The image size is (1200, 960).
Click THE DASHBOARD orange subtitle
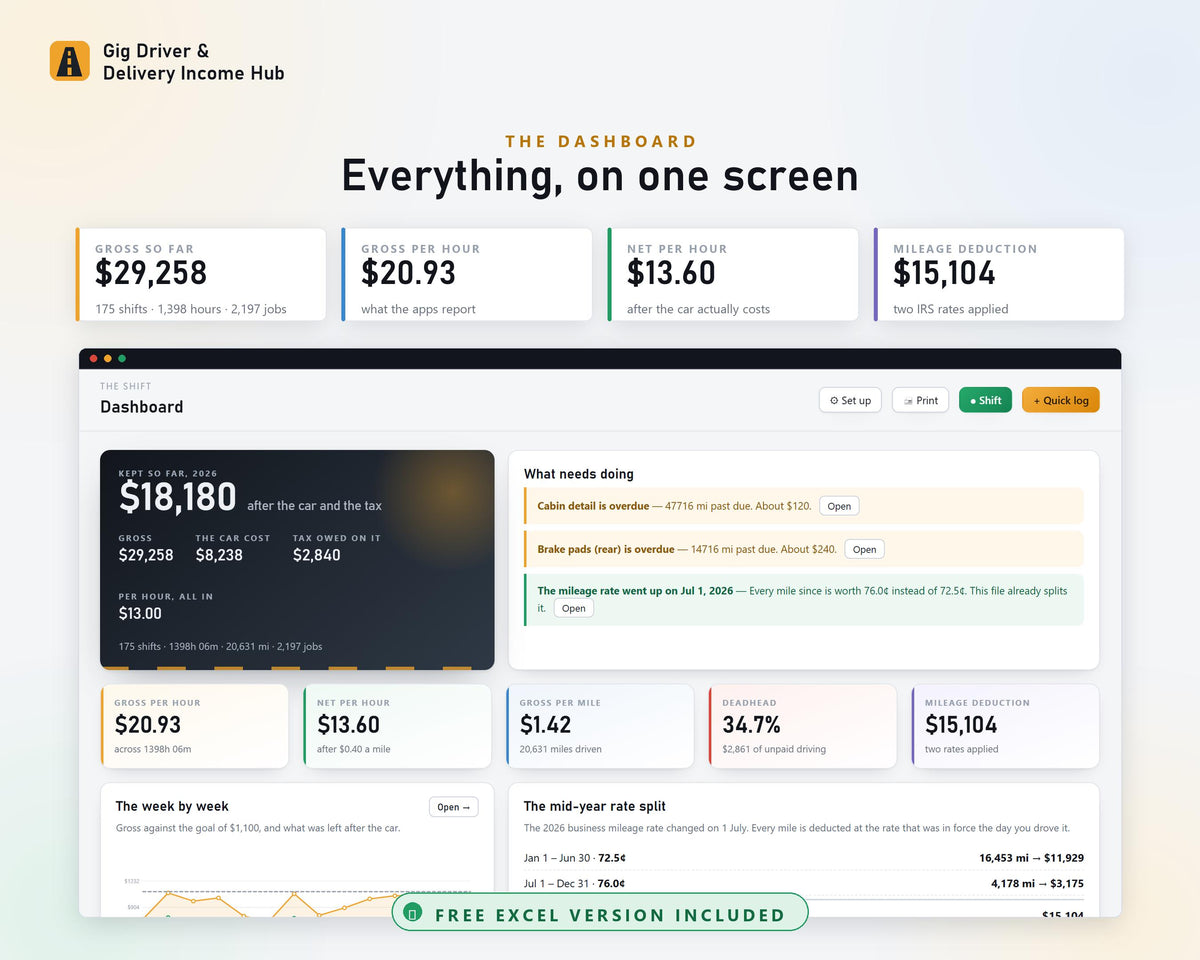pos(601,142)
